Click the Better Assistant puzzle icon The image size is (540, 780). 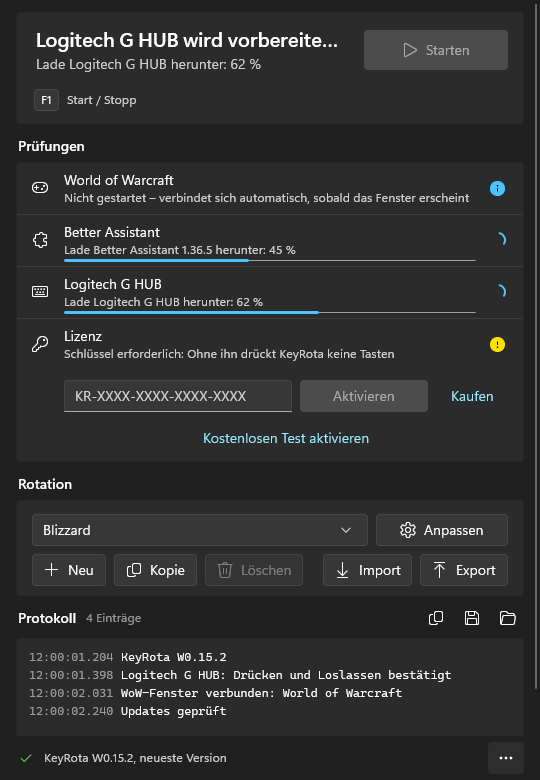(40, 240)
